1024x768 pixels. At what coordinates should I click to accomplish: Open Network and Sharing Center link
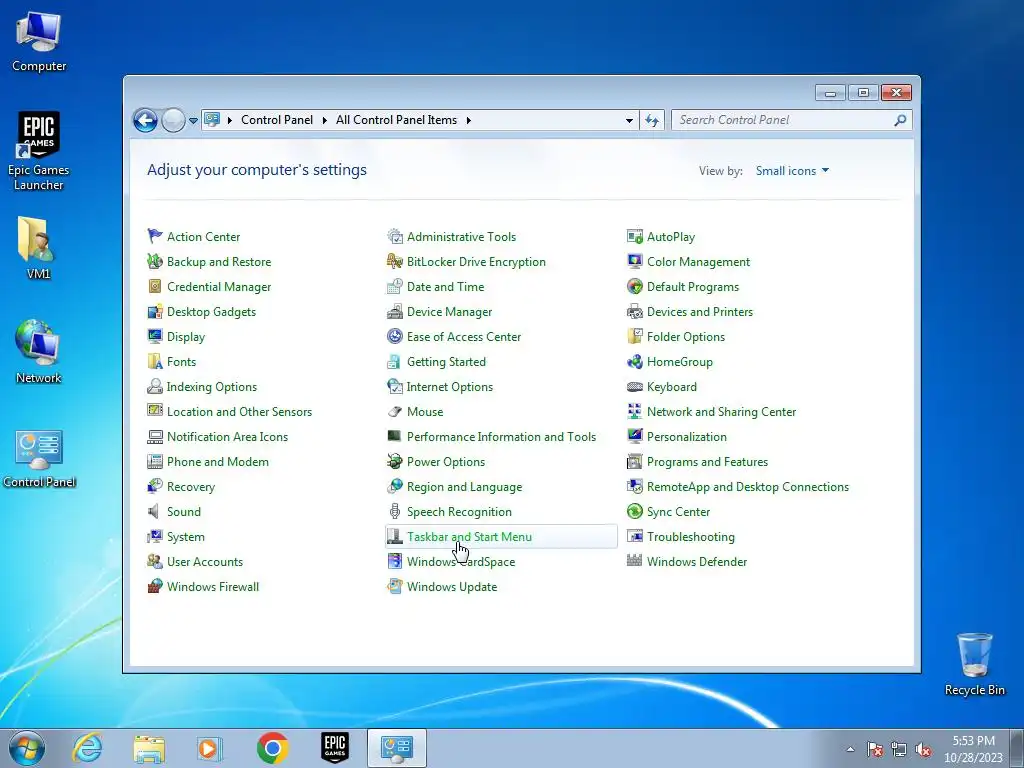[721, 411]
